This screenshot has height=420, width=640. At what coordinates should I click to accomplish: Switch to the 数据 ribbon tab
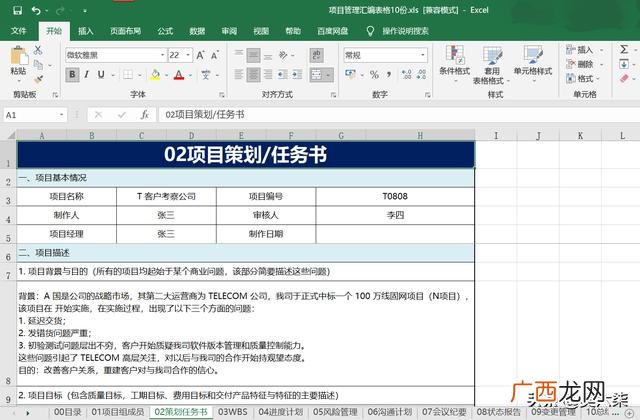point(197,31)
